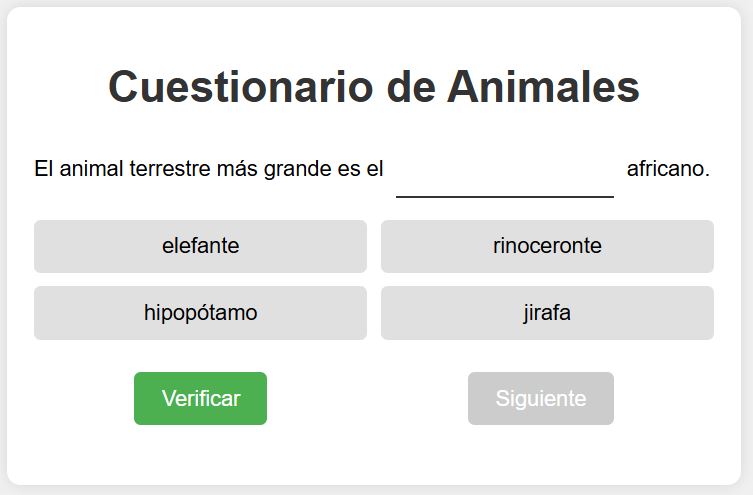Viewport: 753px width, 495px height.
Task: Click the word Animales in the title
Action: pyautogui.click(x=543, y=87)
